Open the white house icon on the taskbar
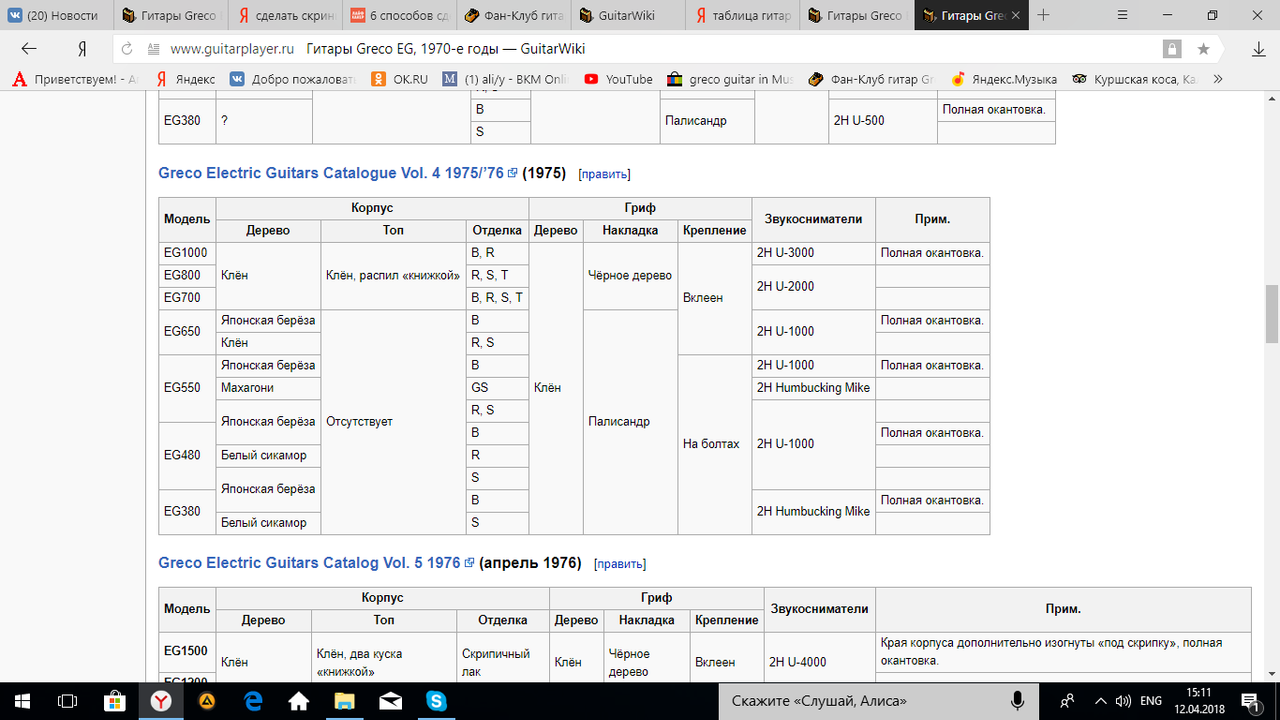This screenshot has height=720, width=1280. click(298, 700)
